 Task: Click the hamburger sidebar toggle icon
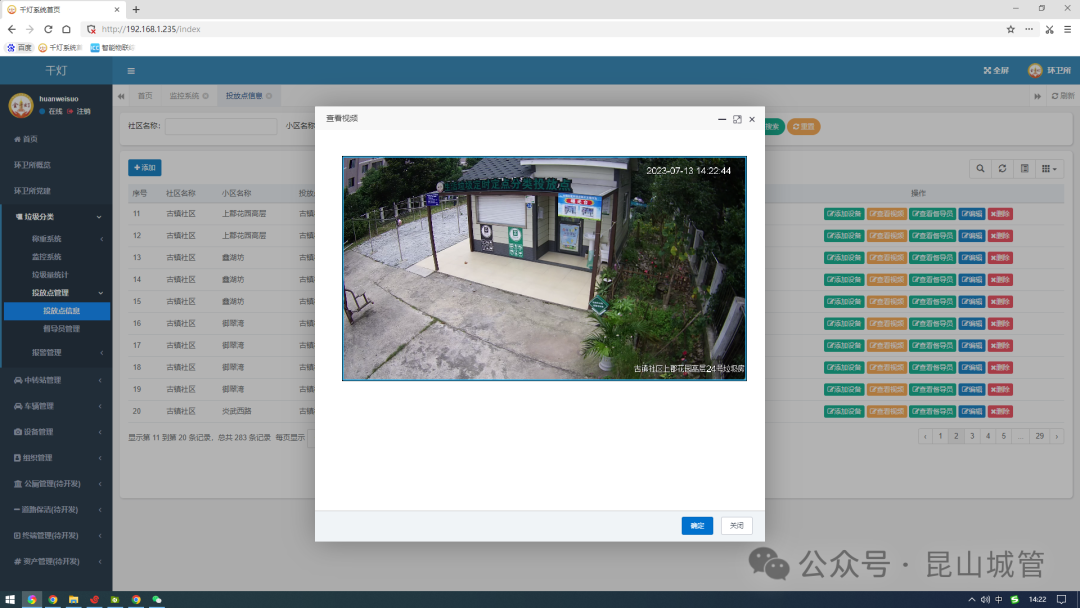[x=131, y=71]
